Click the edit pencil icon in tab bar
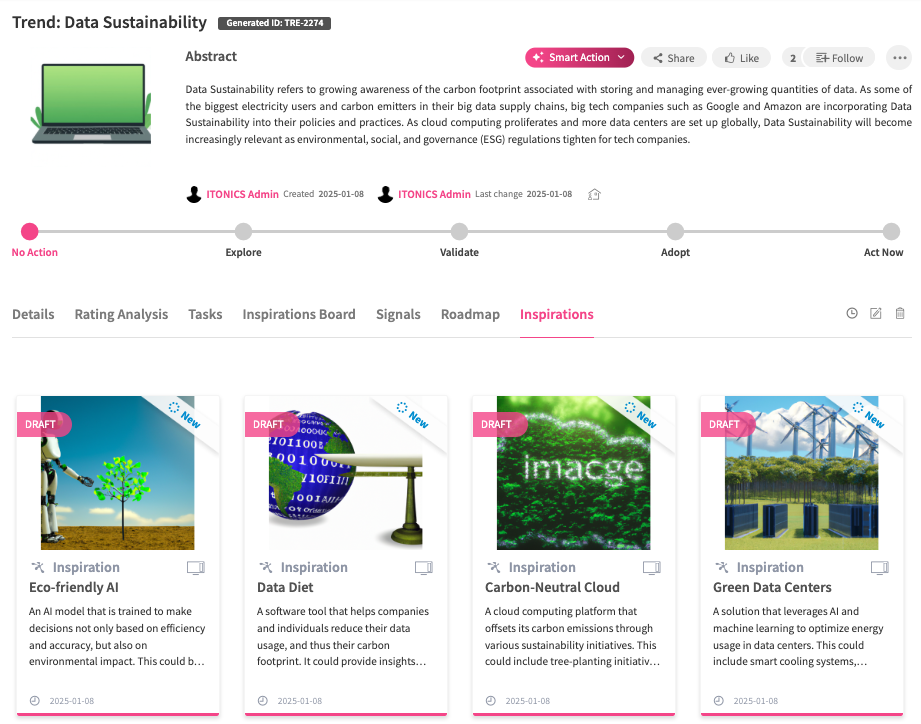The height and width of the screenshot is (724, 921). coord(876,314)
